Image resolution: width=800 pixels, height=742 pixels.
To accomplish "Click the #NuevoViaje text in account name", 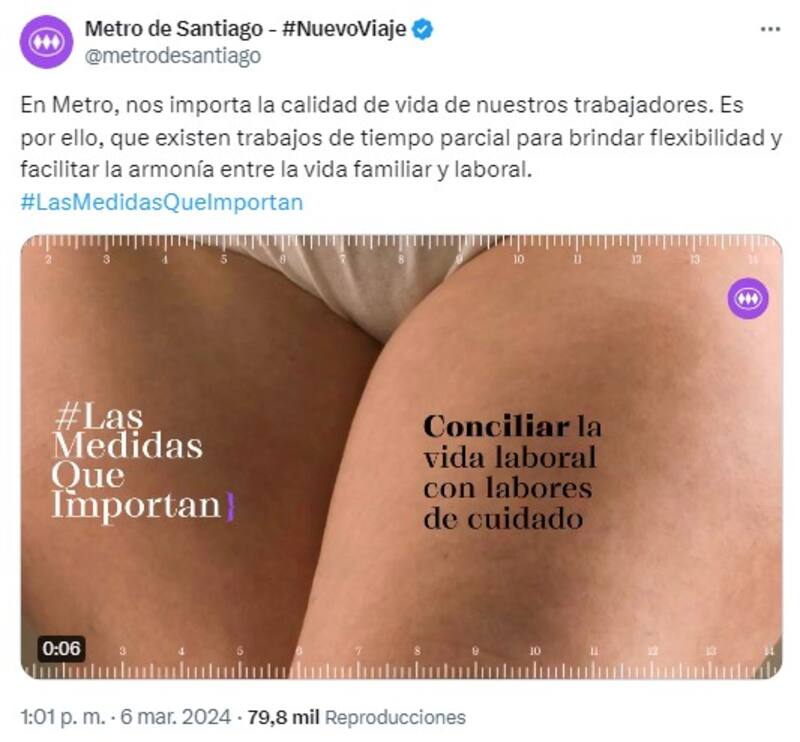I will click(x=344, y=29).
